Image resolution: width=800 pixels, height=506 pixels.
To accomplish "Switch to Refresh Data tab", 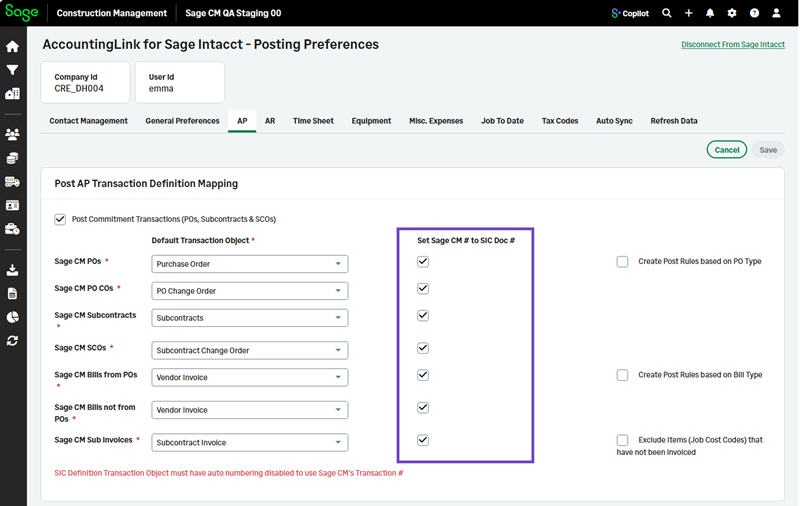I will tap(673, 121).
